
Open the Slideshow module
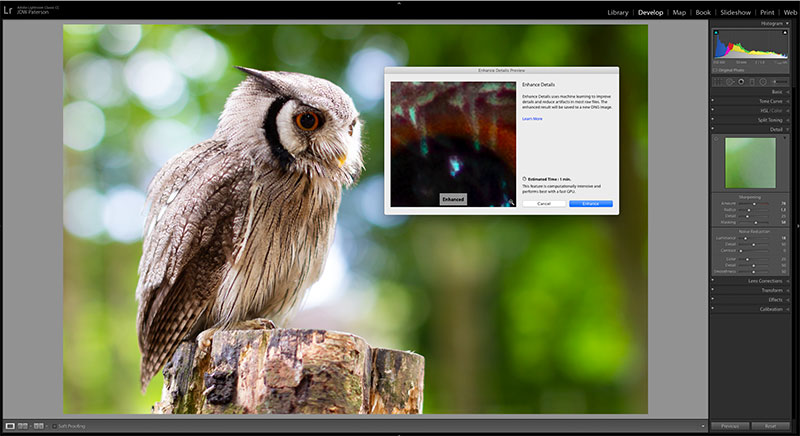(736, 12)
